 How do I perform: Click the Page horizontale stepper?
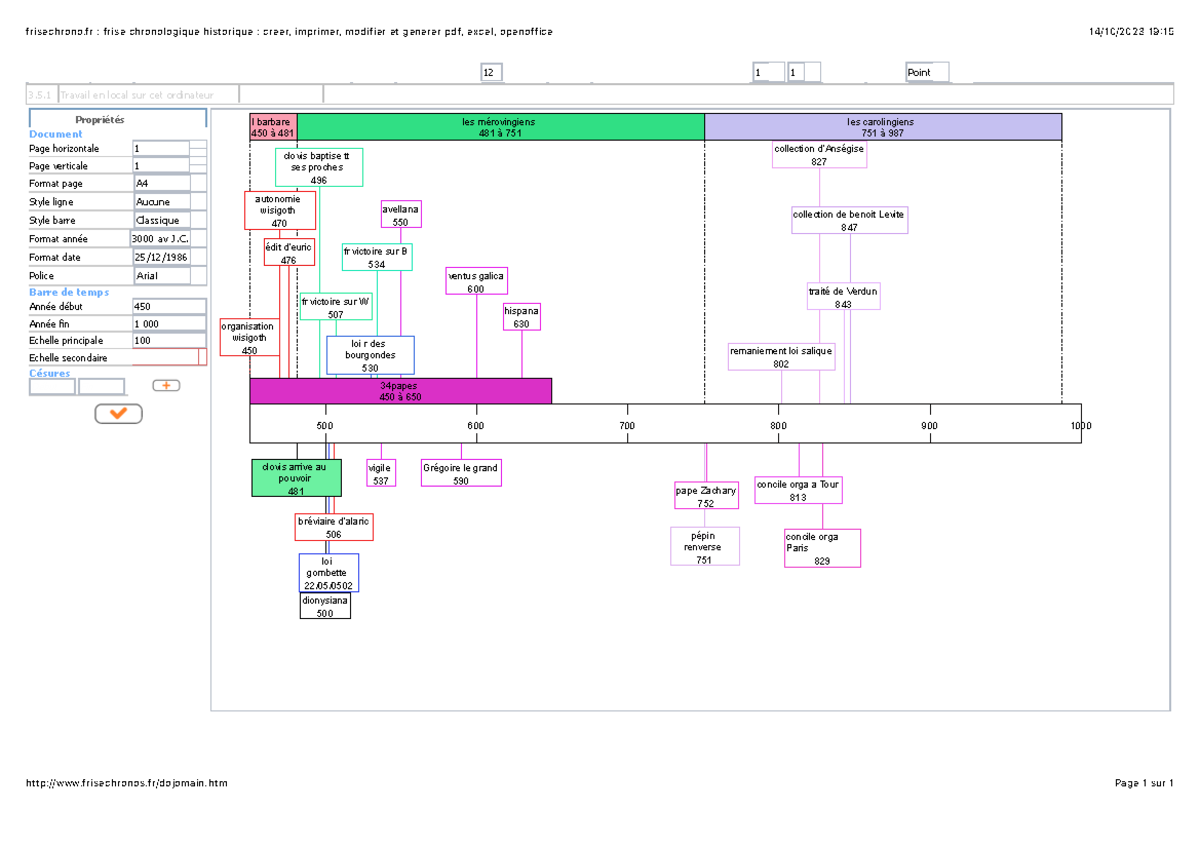(x=198, y=148)
